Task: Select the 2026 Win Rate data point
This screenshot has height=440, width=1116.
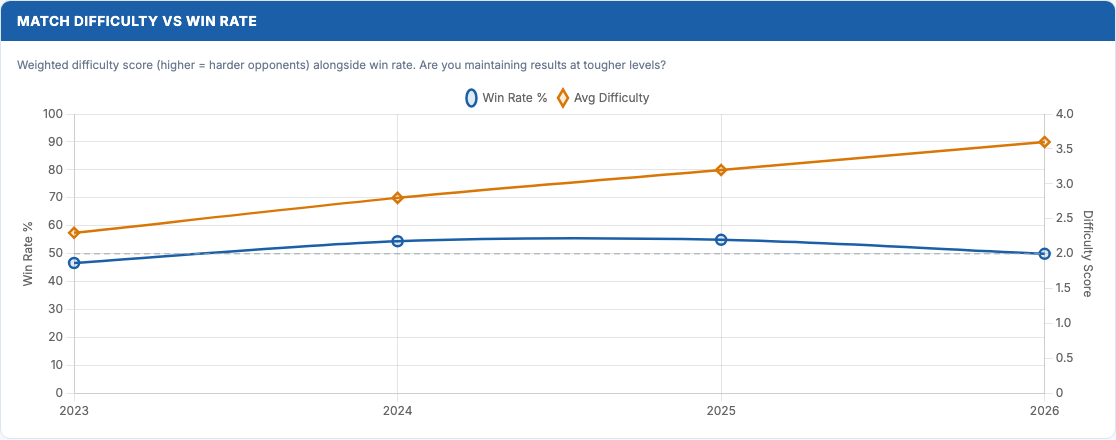Action: (x=1045, y=254)
